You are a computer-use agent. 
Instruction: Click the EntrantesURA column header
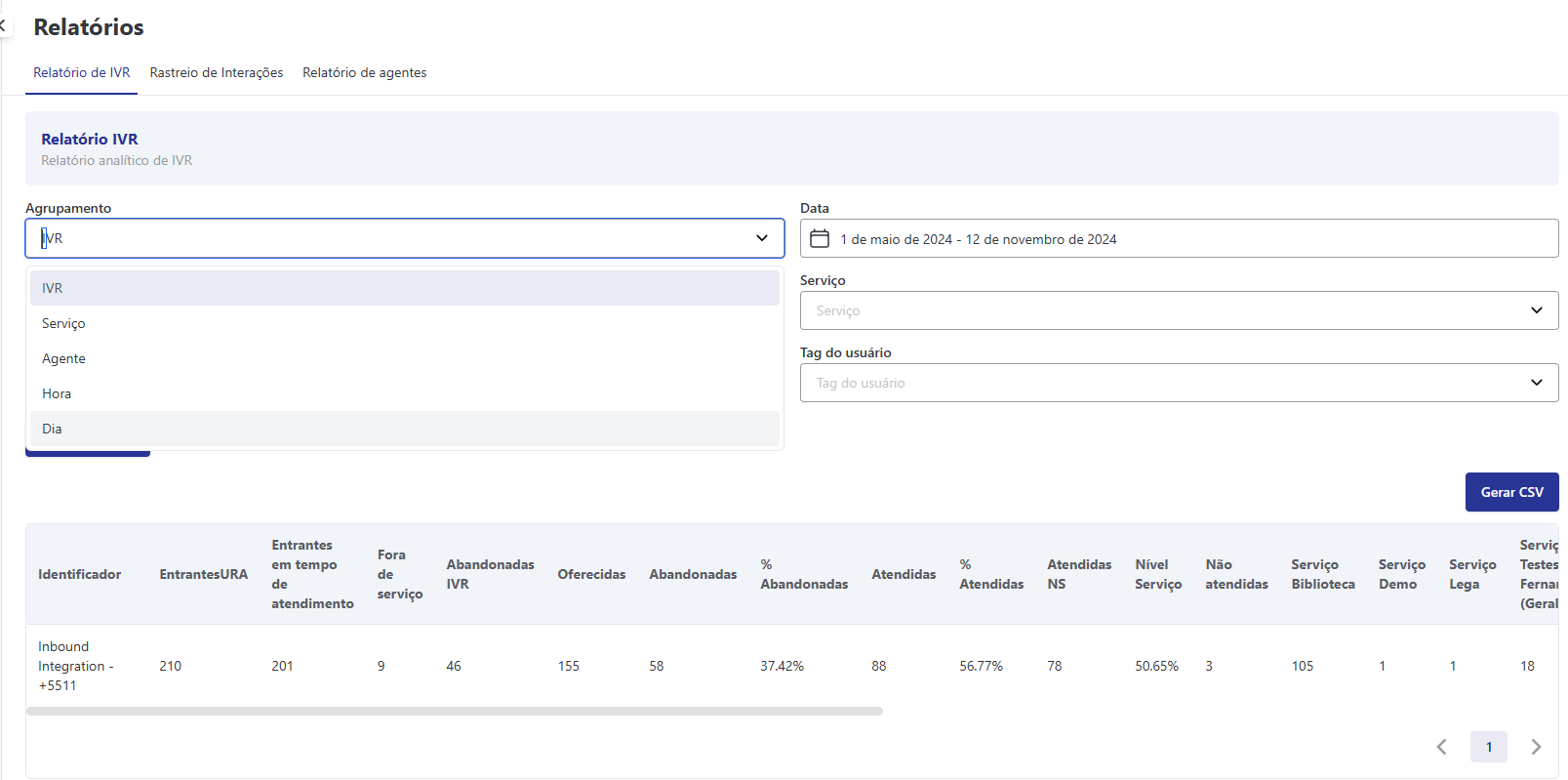203,574
